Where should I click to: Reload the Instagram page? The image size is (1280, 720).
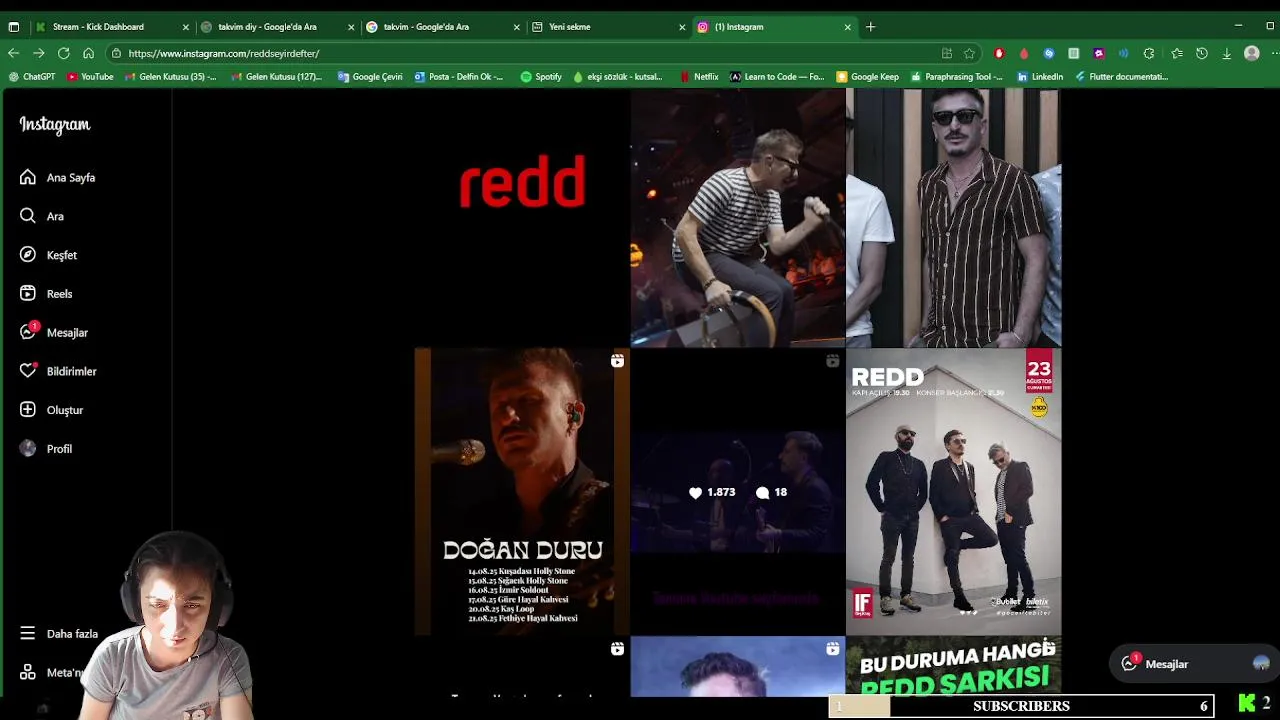click(63, 53)
